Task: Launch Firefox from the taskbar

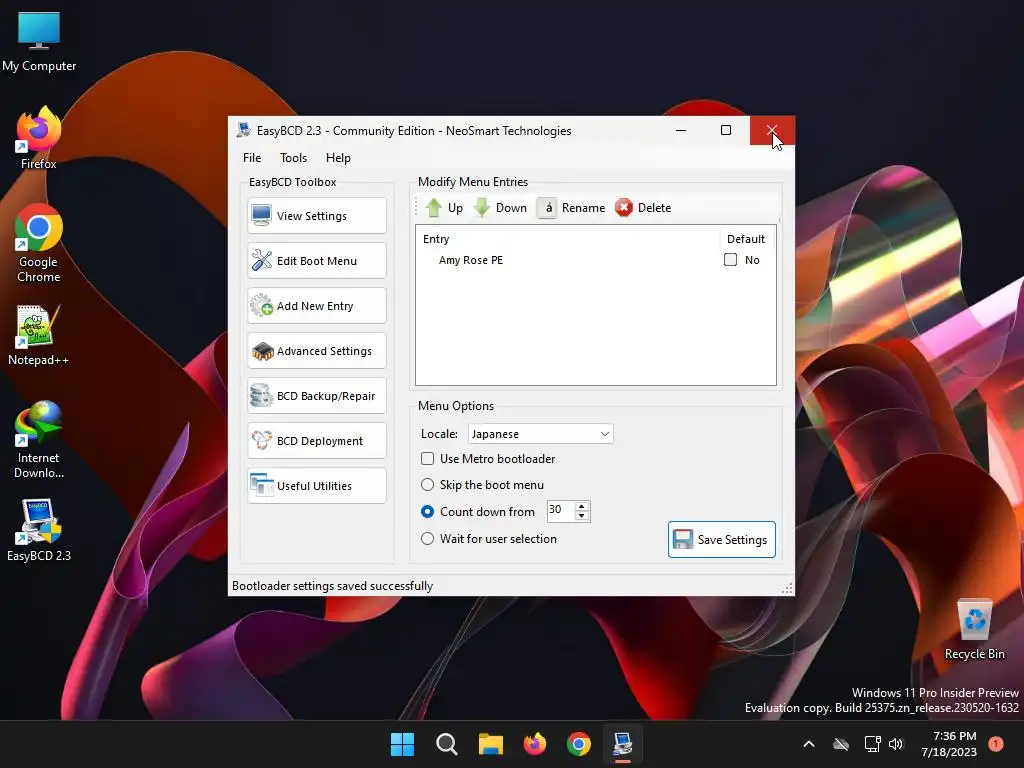Action: (x=535, y=744)
